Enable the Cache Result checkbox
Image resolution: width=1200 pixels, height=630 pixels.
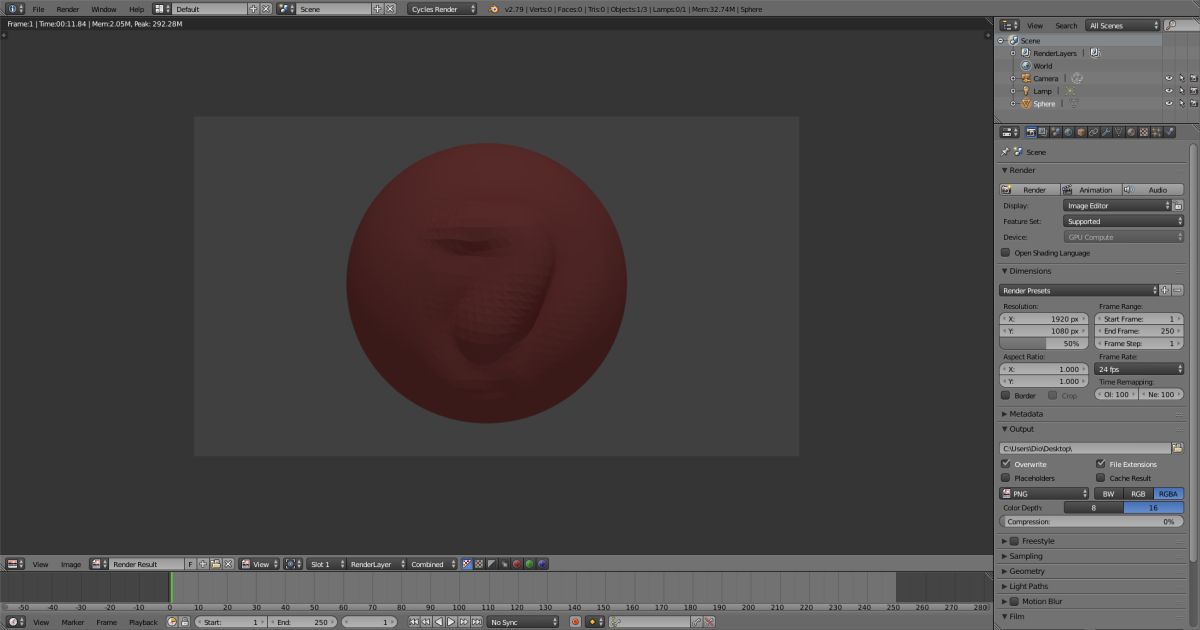click(1101, 478)
